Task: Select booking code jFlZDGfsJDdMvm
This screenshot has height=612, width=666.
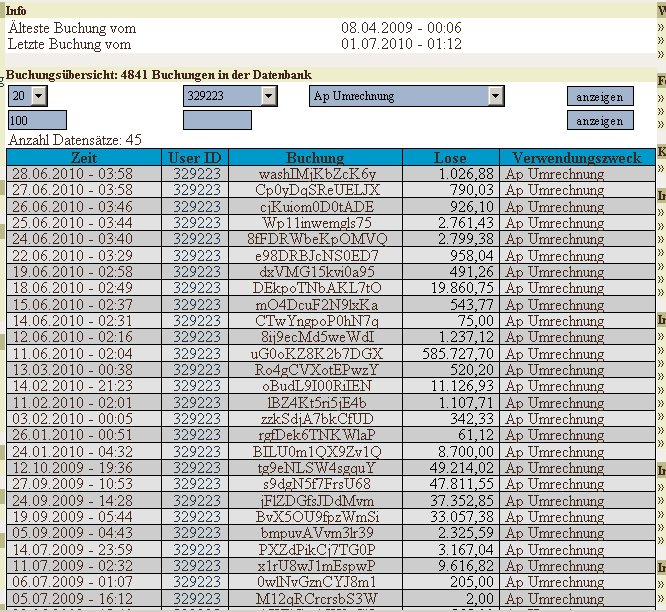Action: coord(317,501)
